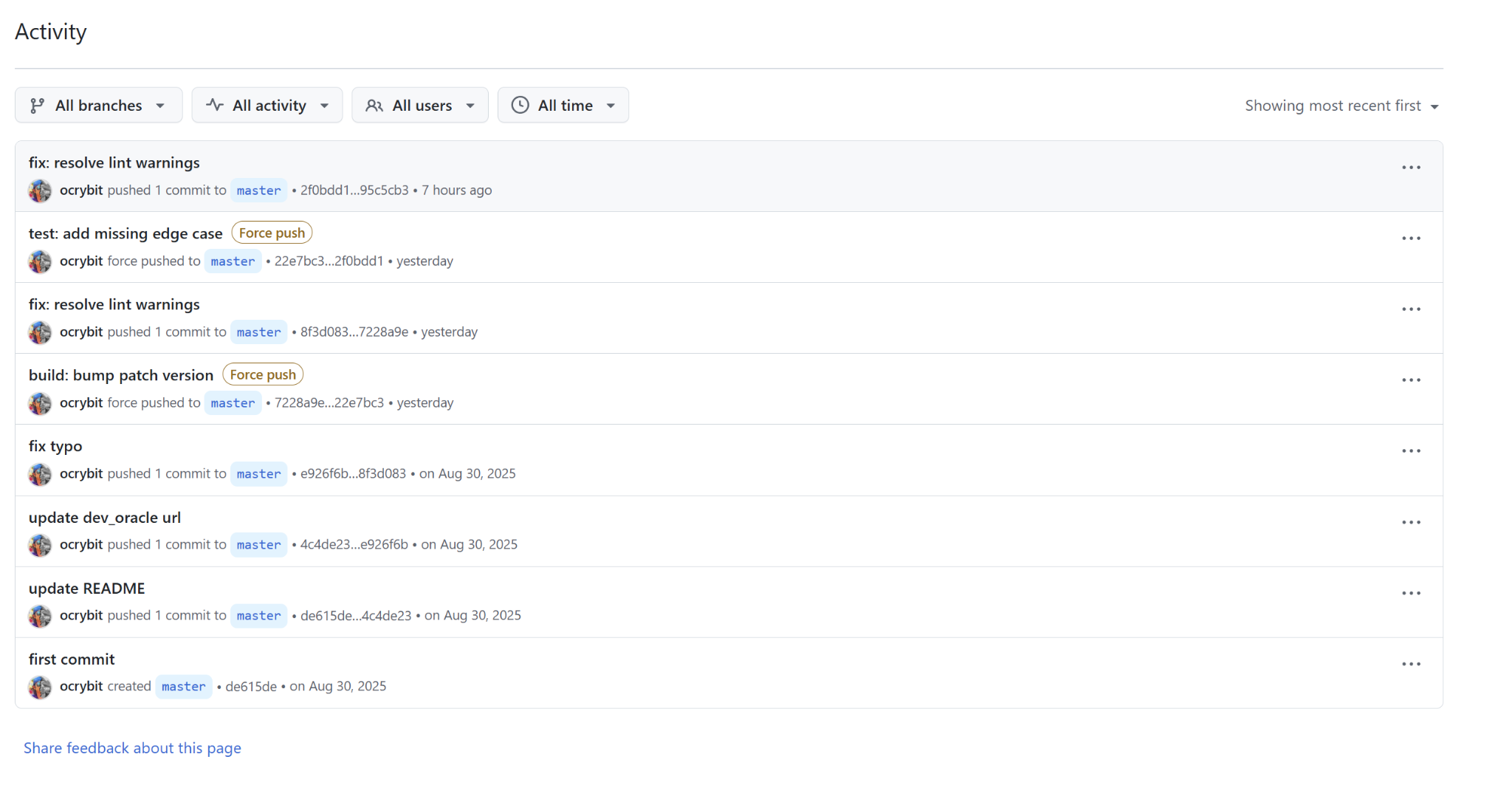This screenshot has height=802, width=1512.
Task: Click ocrybit avatar in the fix typo row
Action: (x=40, y=474)
